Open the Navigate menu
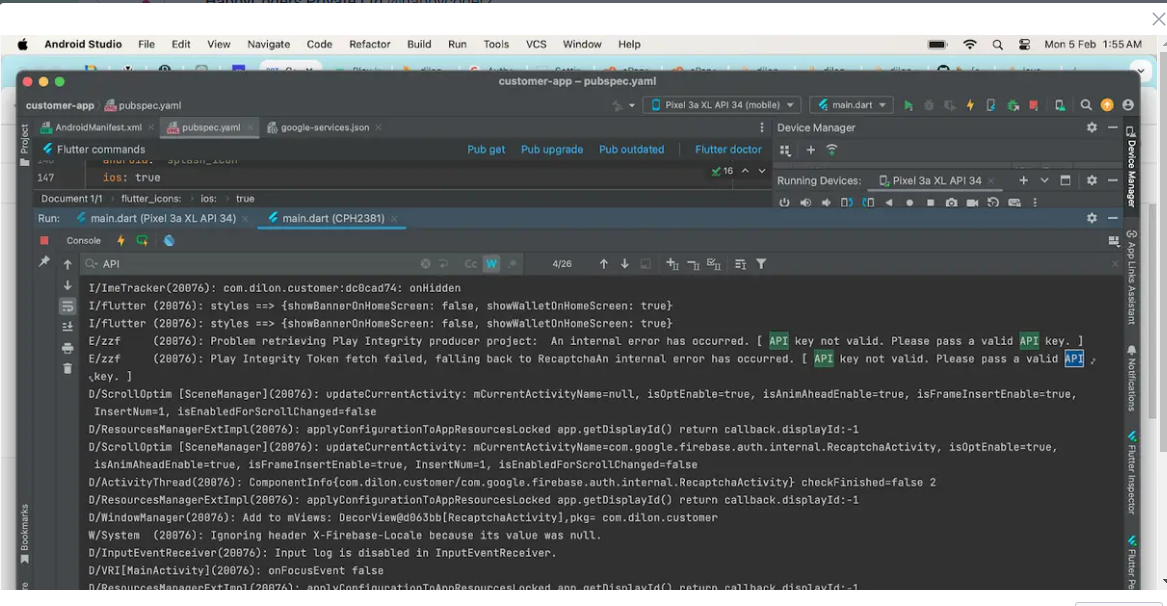Viewport: 1167px width, 606px height. 269,44
